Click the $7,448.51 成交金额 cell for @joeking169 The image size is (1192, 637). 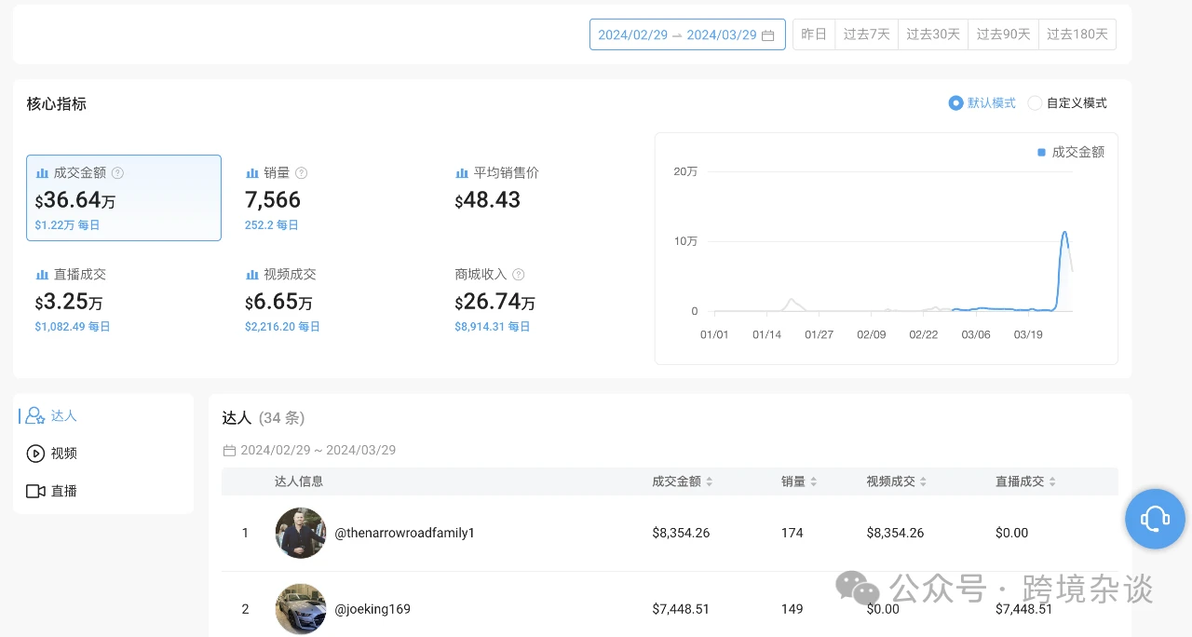coord(680,609)
